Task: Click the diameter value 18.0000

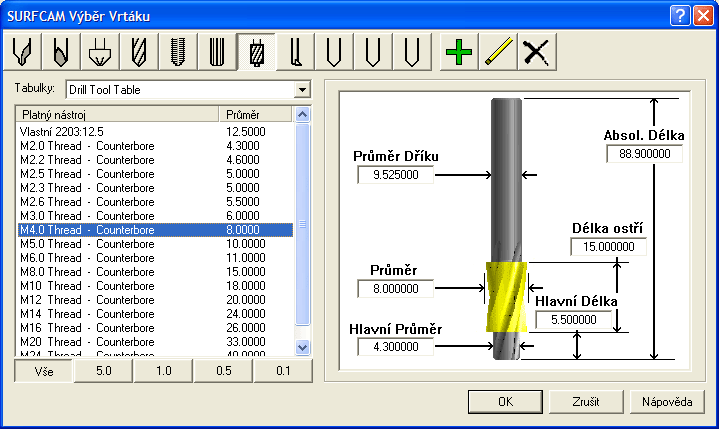Action: pyautogui.click(x=246, y=286)
